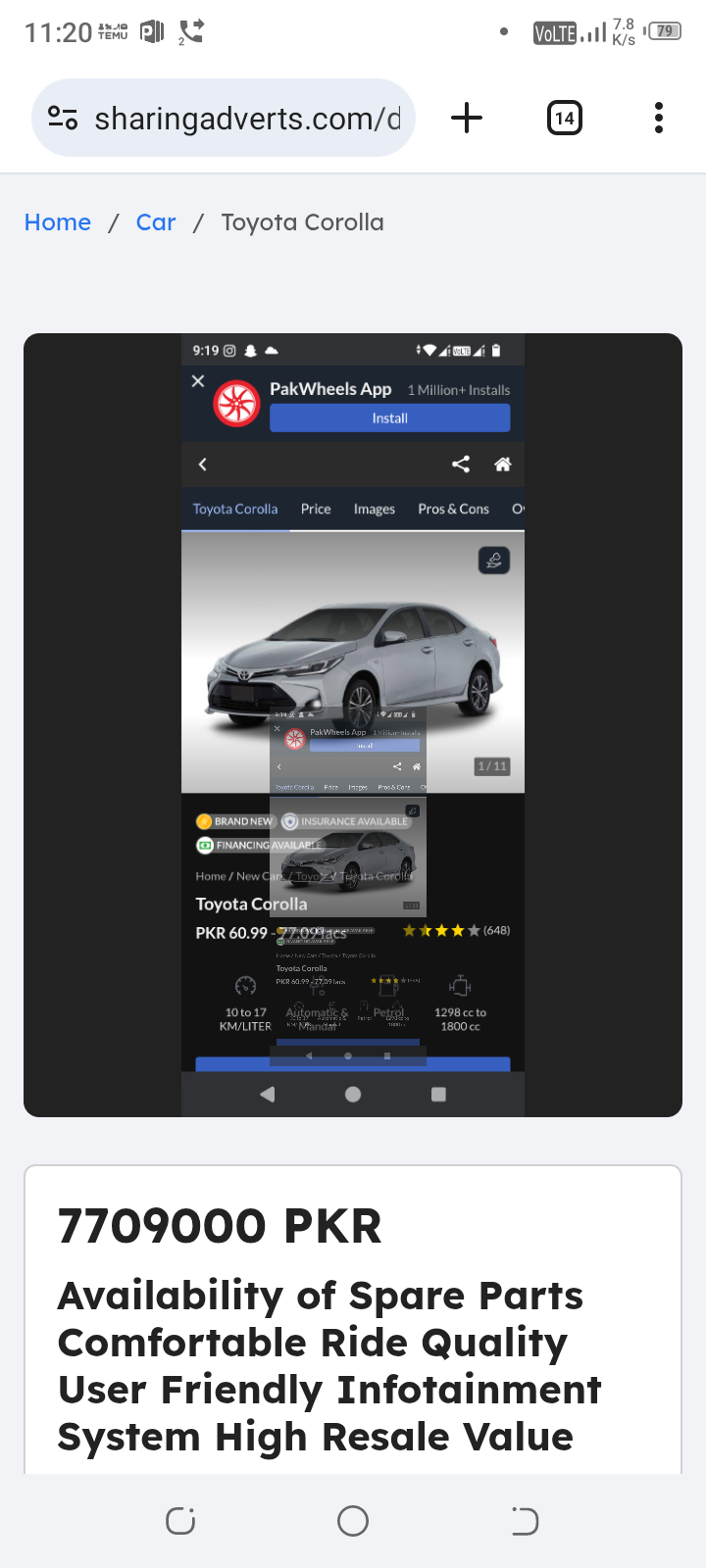Tap the inner screenshot's recents square button
706x1568 pixels.
pos(438,1095)
